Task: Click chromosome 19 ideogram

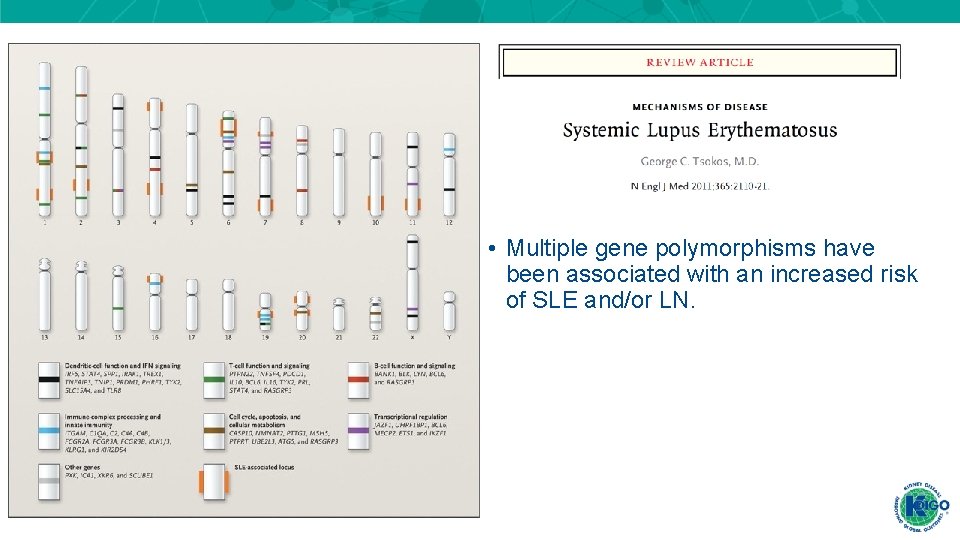Action: [x=265, y=312]
